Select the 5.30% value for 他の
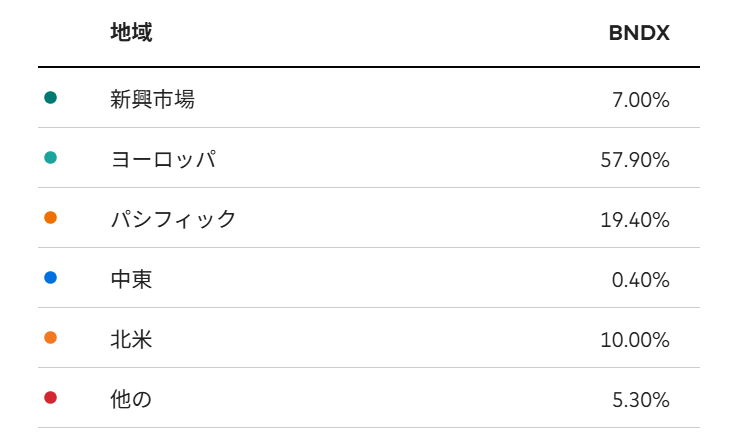 641,400
